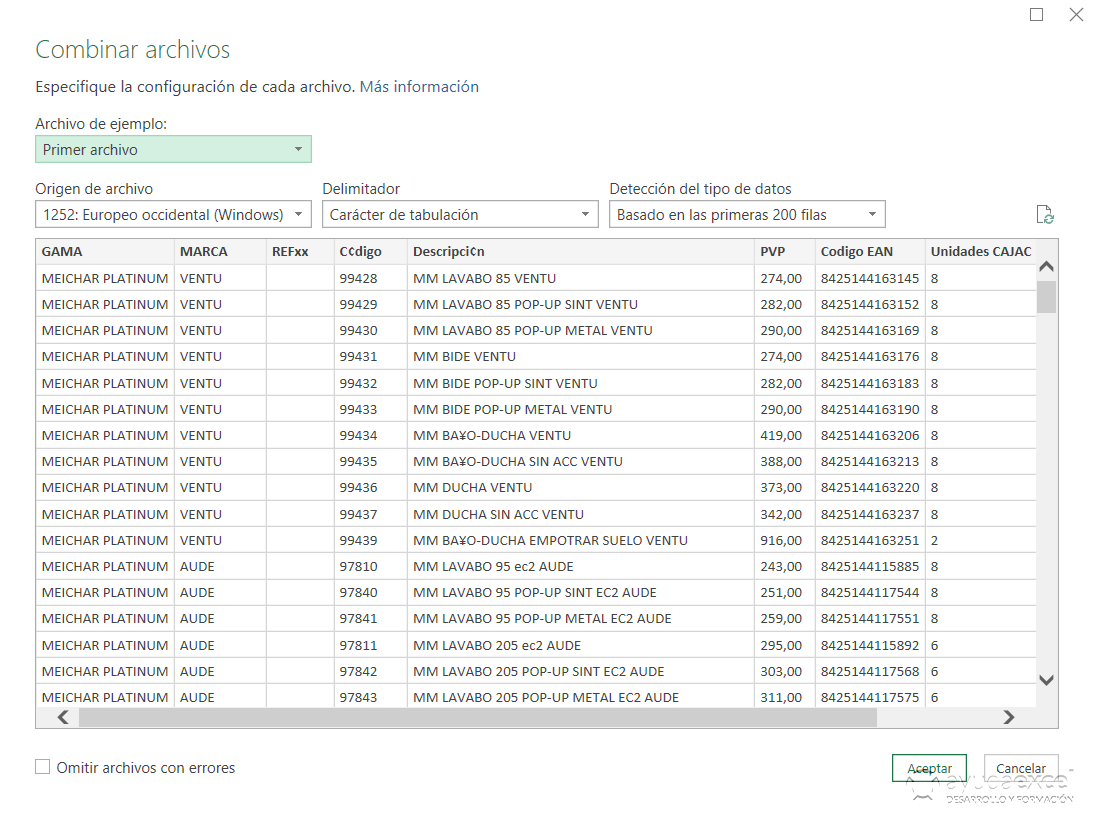The image size is (1094, 817).
Task: Open the Más información link
Action: click(x=419, y=87)
